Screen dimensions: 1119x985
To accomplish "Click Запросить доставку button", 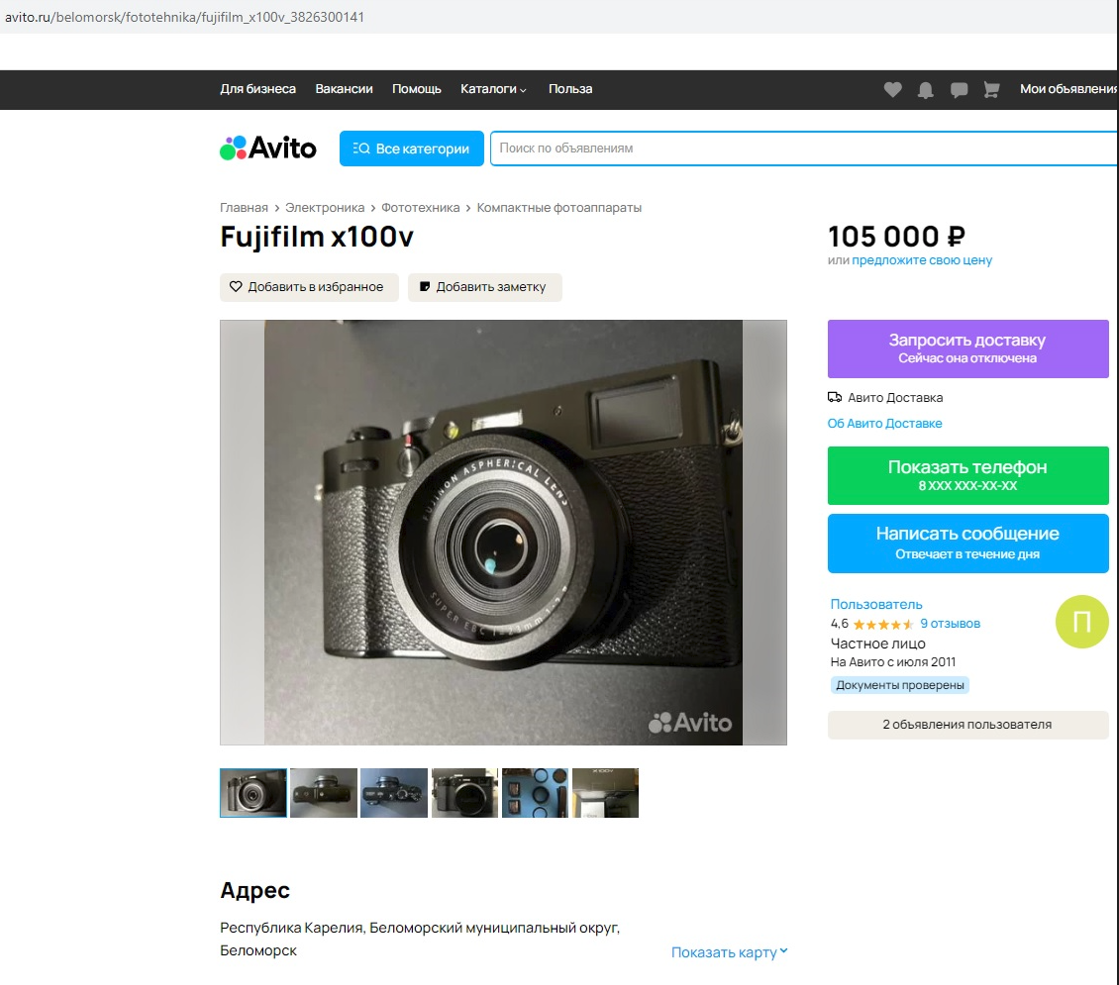I will [968, 348].
